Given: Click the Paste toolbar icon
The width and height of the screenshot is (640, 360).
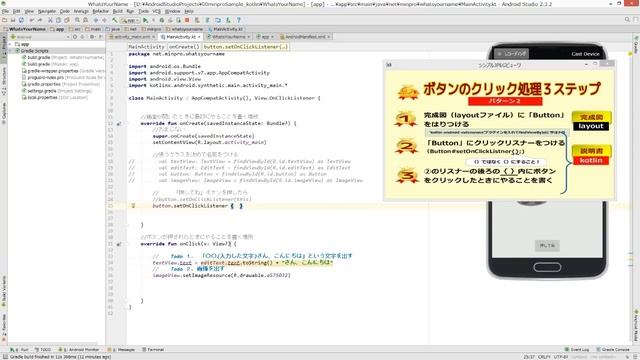Looking at the screenshot, I should coord(67,20).
